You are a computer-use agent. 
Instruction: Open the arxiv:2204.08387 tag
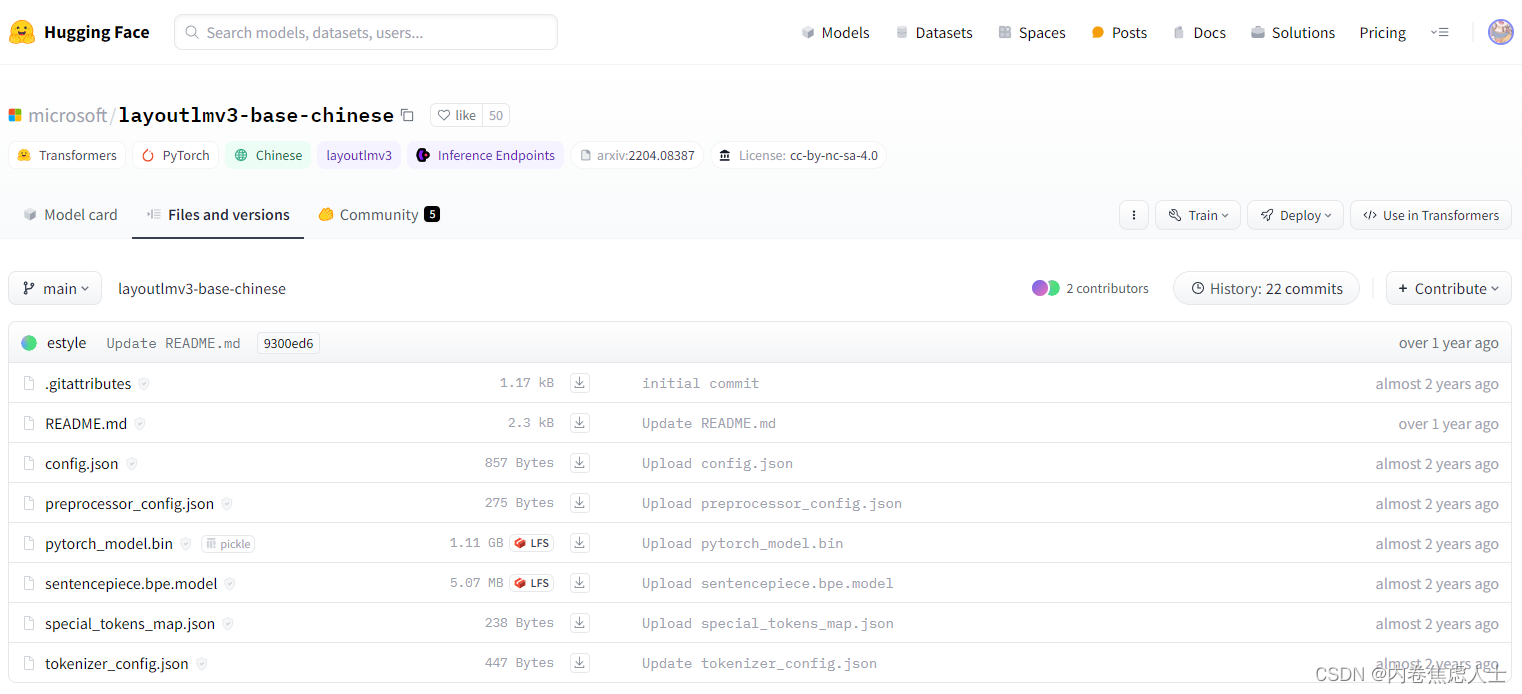click(637, 155)
